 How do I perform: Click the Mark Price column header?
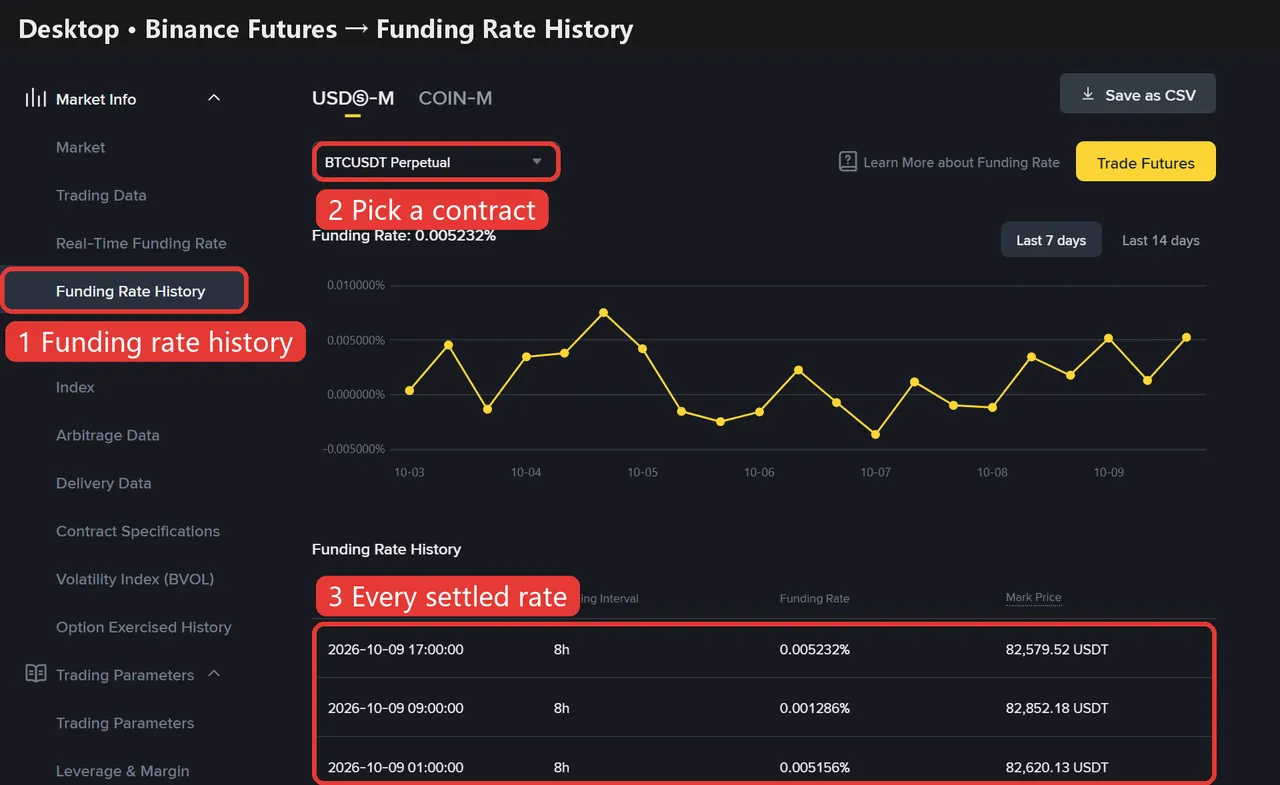1033,597
